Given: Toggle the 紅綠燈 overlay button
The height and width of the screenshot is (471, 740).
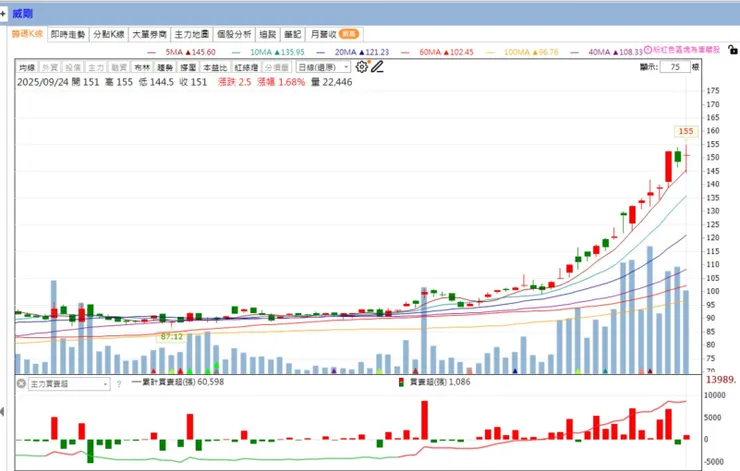Looking at the screenshot, I should (246, 67).
